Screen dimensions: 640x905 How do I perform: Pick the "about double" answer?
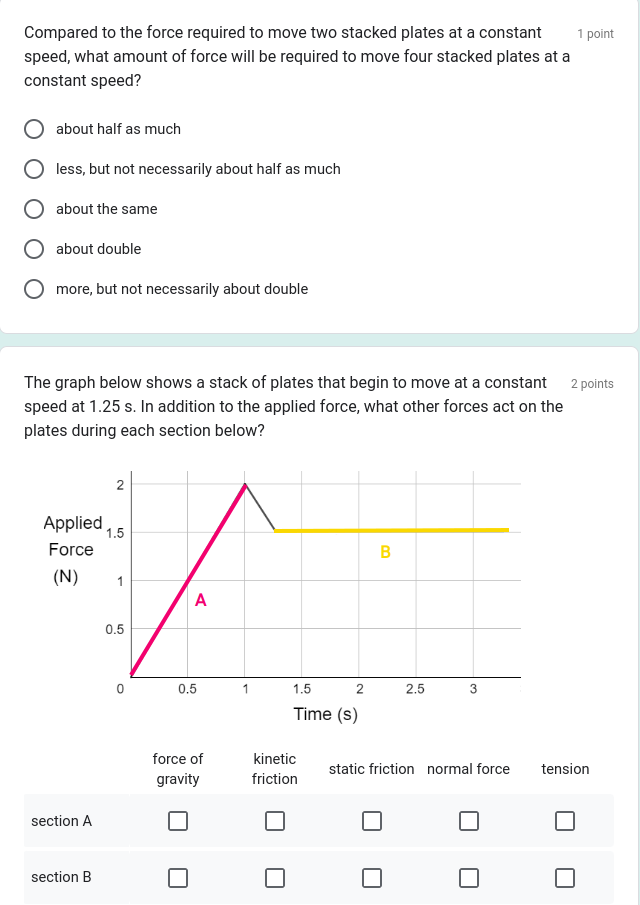(34, 249)
